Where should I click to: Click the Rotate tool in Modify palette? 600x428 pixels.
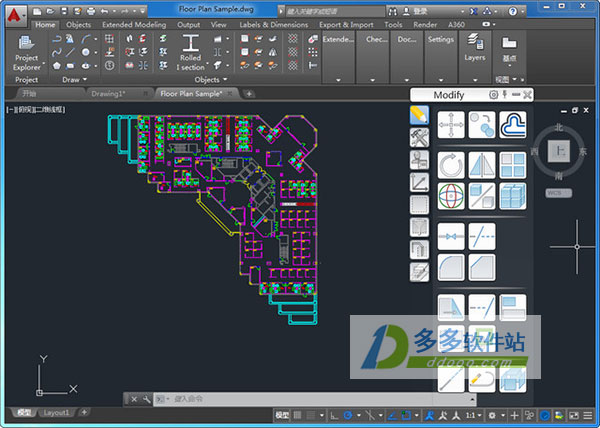click(x=451, y=165)
